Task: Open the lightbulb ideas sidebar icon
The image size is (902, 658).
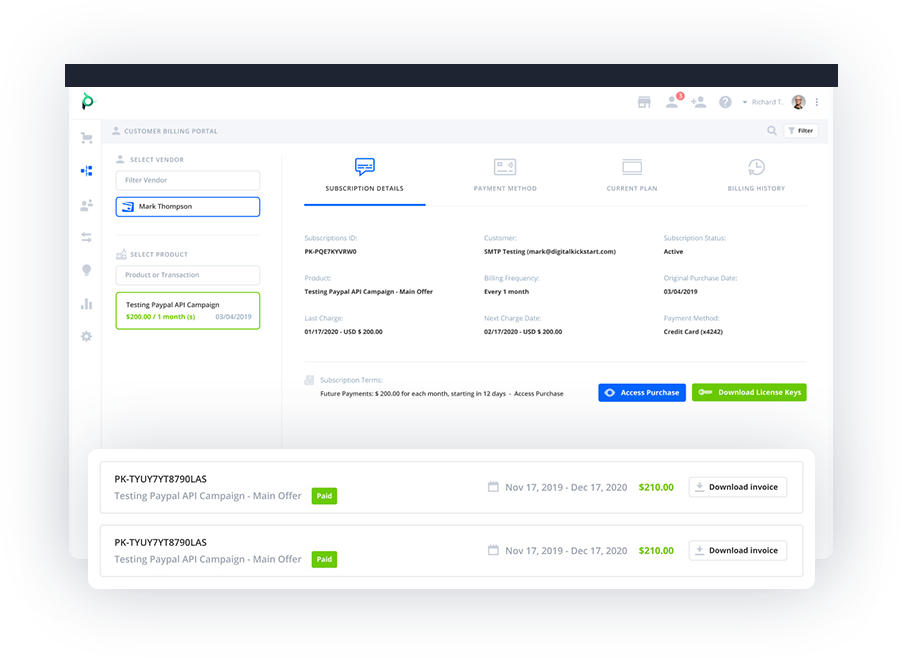Action: (87, 270)
